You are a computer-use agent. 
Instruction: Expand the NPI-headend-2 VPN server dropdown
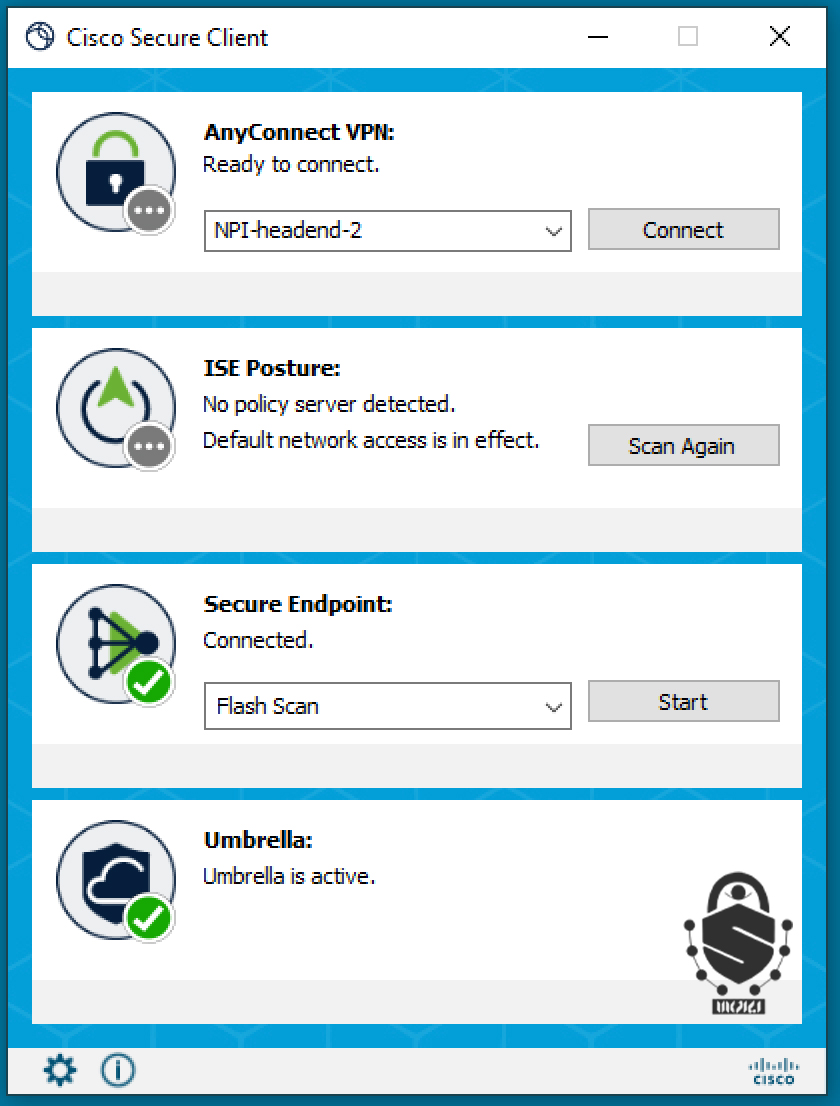point(554,231)
